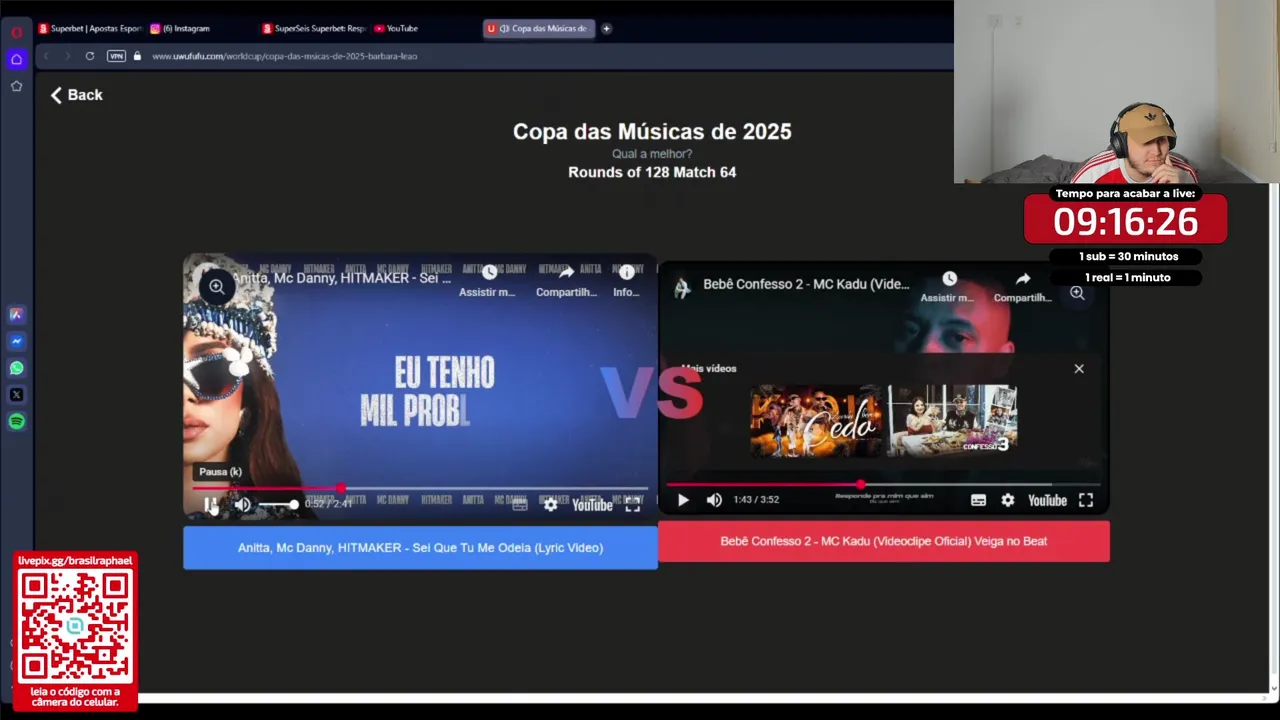Enter fullscreen on the MC Kadu video
The height and width of the screenshot is (720, 1280).
pyautogui.click(x=1086, y=500)
